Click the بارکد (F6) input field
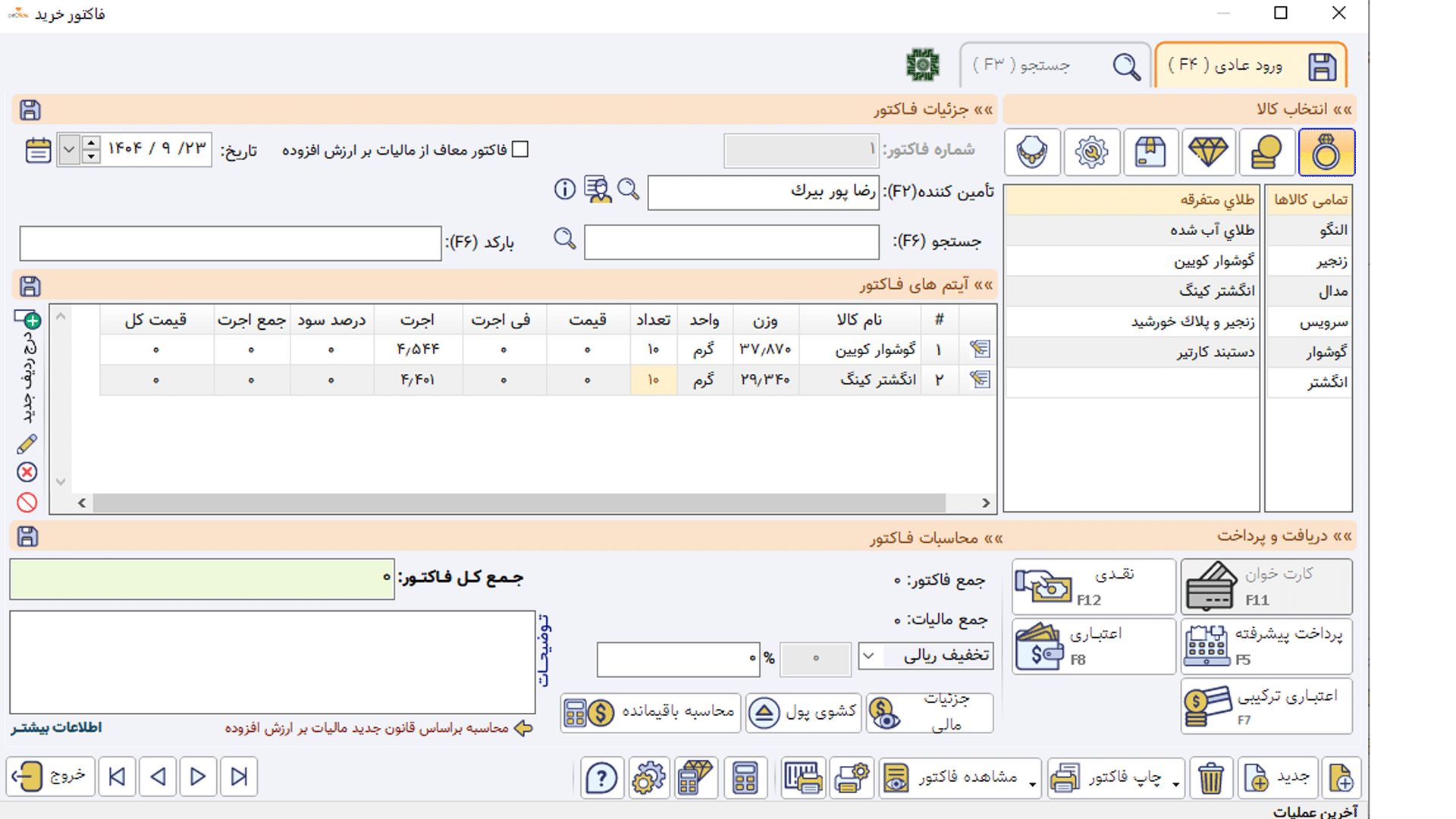The width and height of the screenshot is (1456, 819). (x=231, y=243)
